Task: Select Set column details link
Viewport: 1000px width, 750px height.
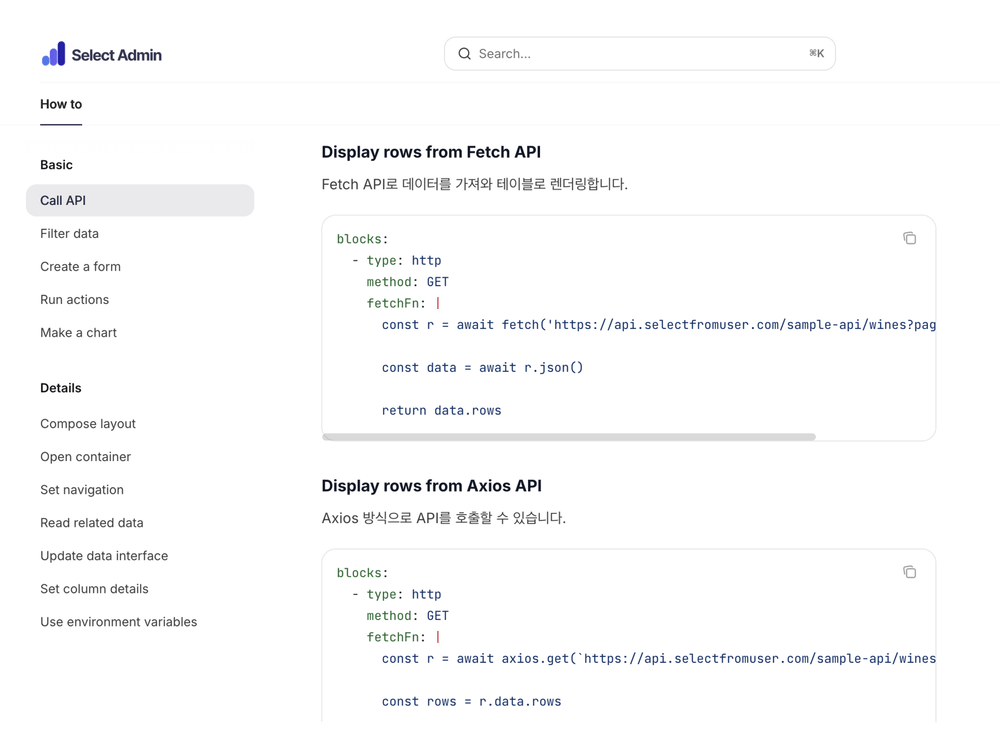Action: [94, 588]
